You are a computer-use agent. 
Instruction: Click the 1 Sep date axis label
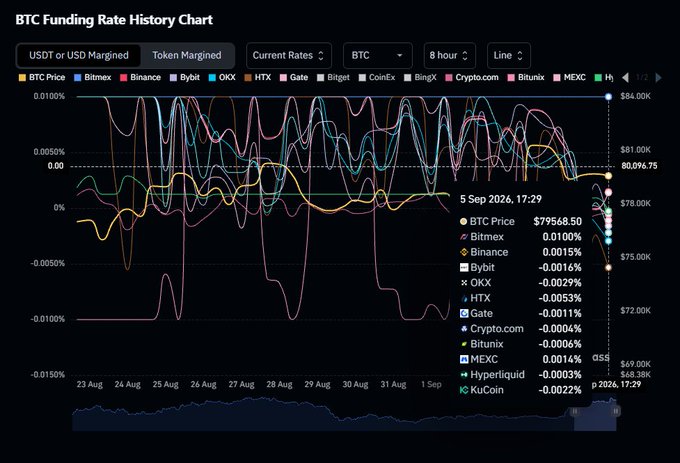[x=432, y=385]
